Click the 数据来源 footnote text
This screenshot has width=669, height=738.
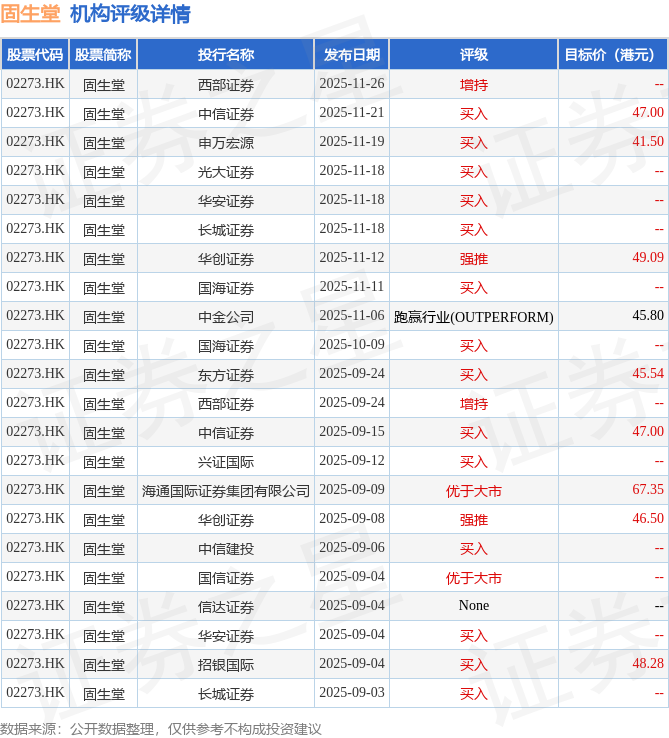[x=161, y=729]
